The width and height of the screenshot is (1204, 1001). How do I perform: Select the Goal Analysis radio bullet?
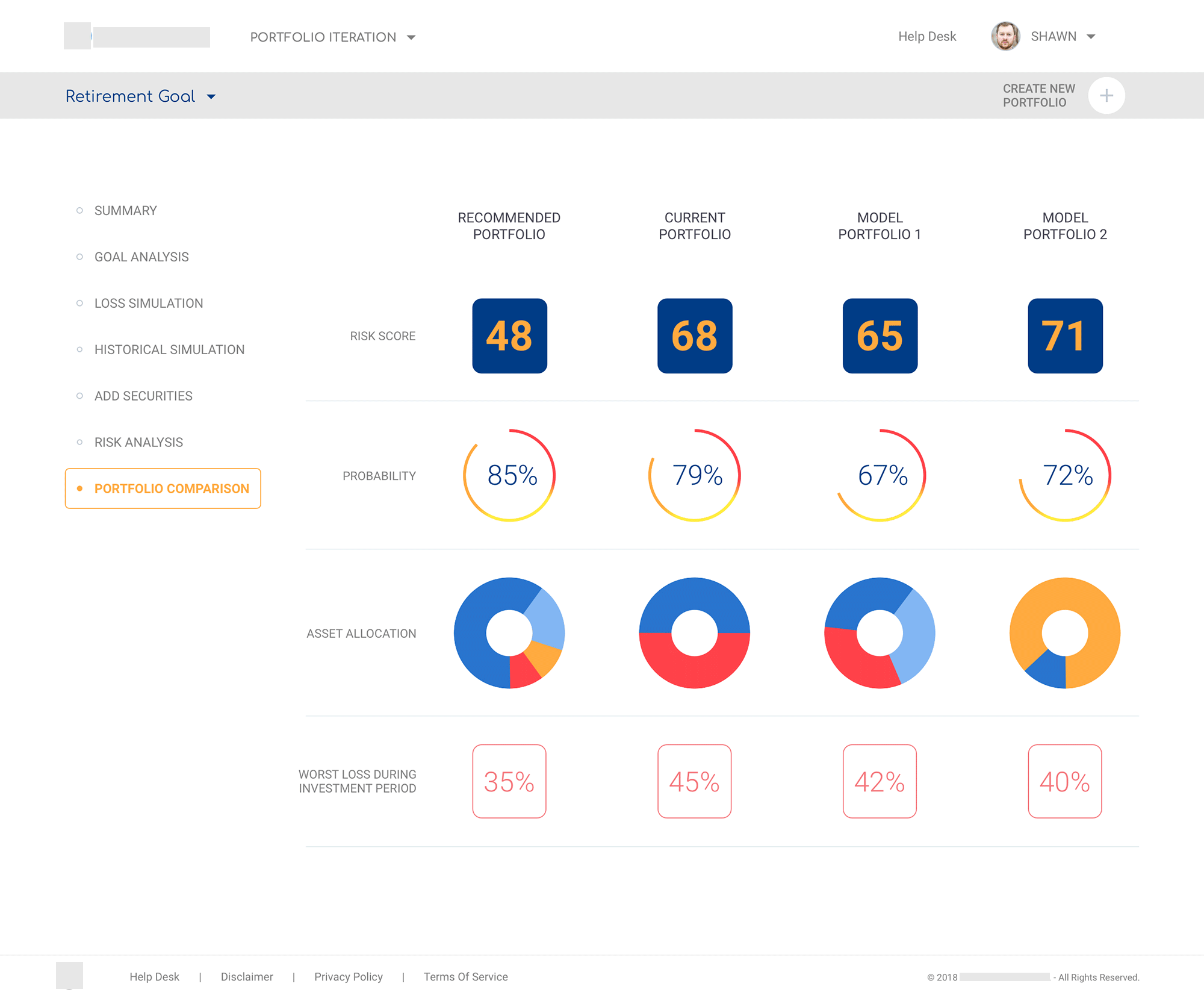click(x=79, y=256)
